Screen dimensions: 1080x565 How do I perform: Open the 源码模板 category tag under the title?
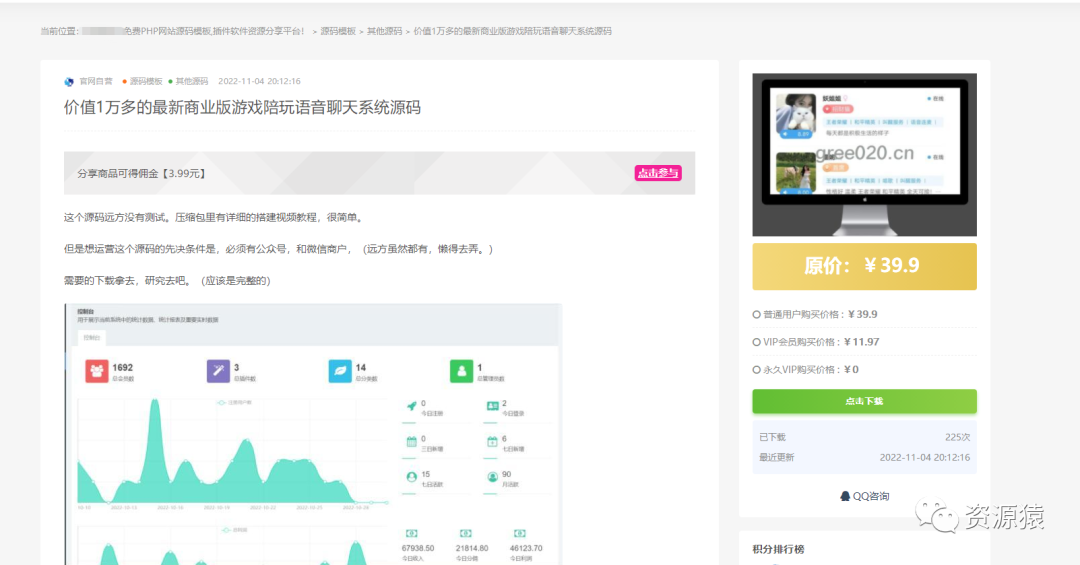(x=146, y=81)
